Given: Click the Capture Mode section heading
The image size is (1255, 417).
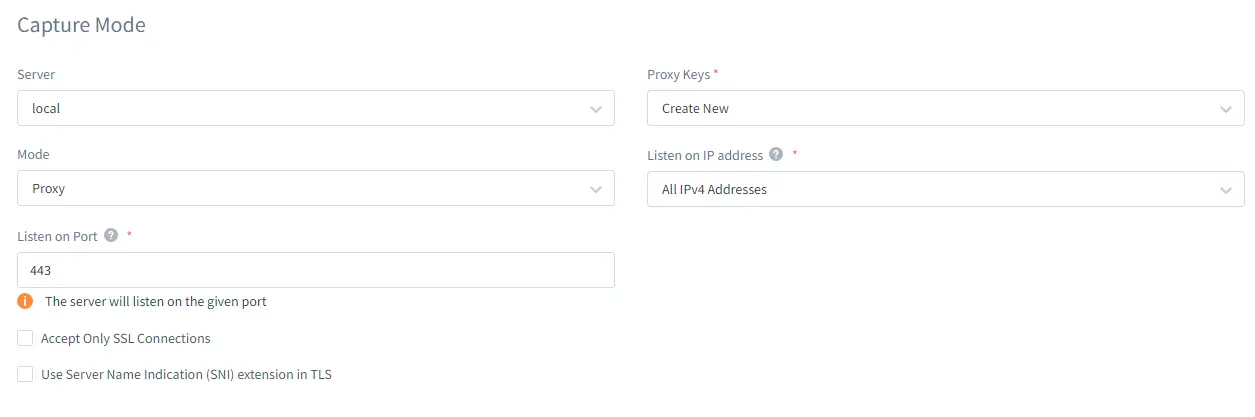Looking at the screenshot, I should [x=82, y=25].
